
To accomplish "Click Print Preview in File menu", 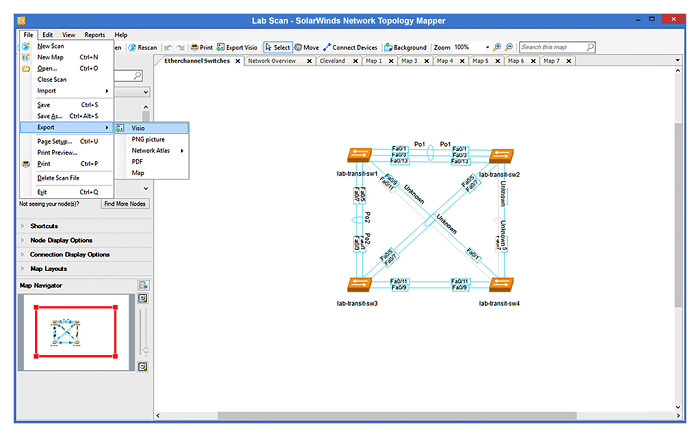I will 67,153.
